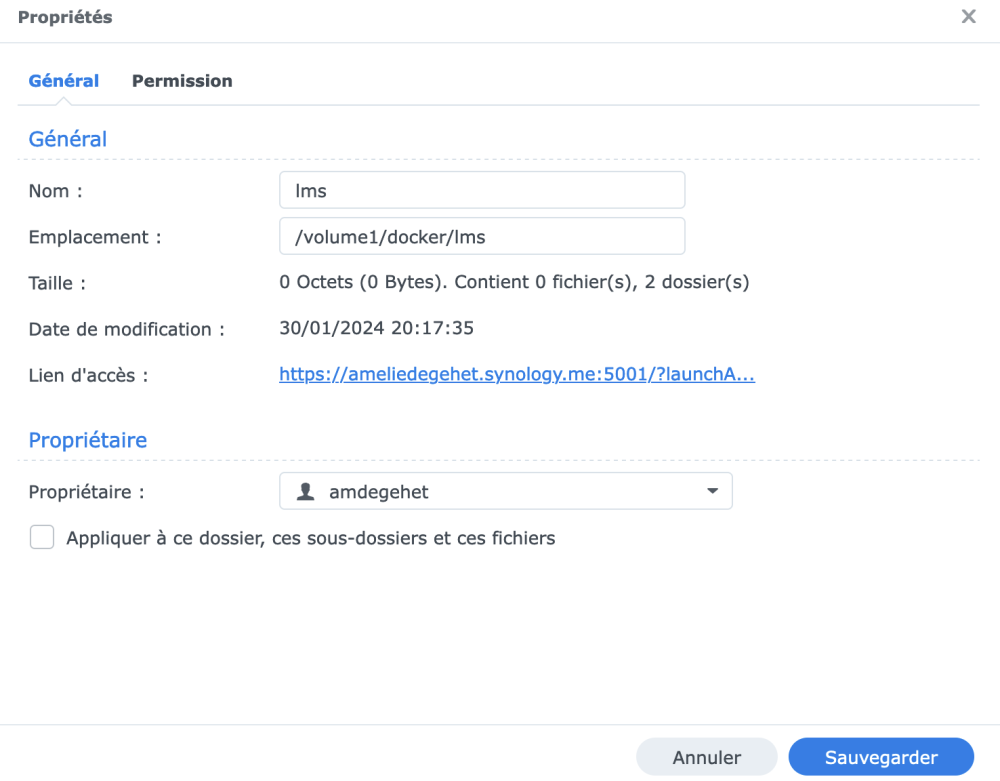Click the 'Propriétaire :' field label
1000x781 pixels.
tap(86, 492)
